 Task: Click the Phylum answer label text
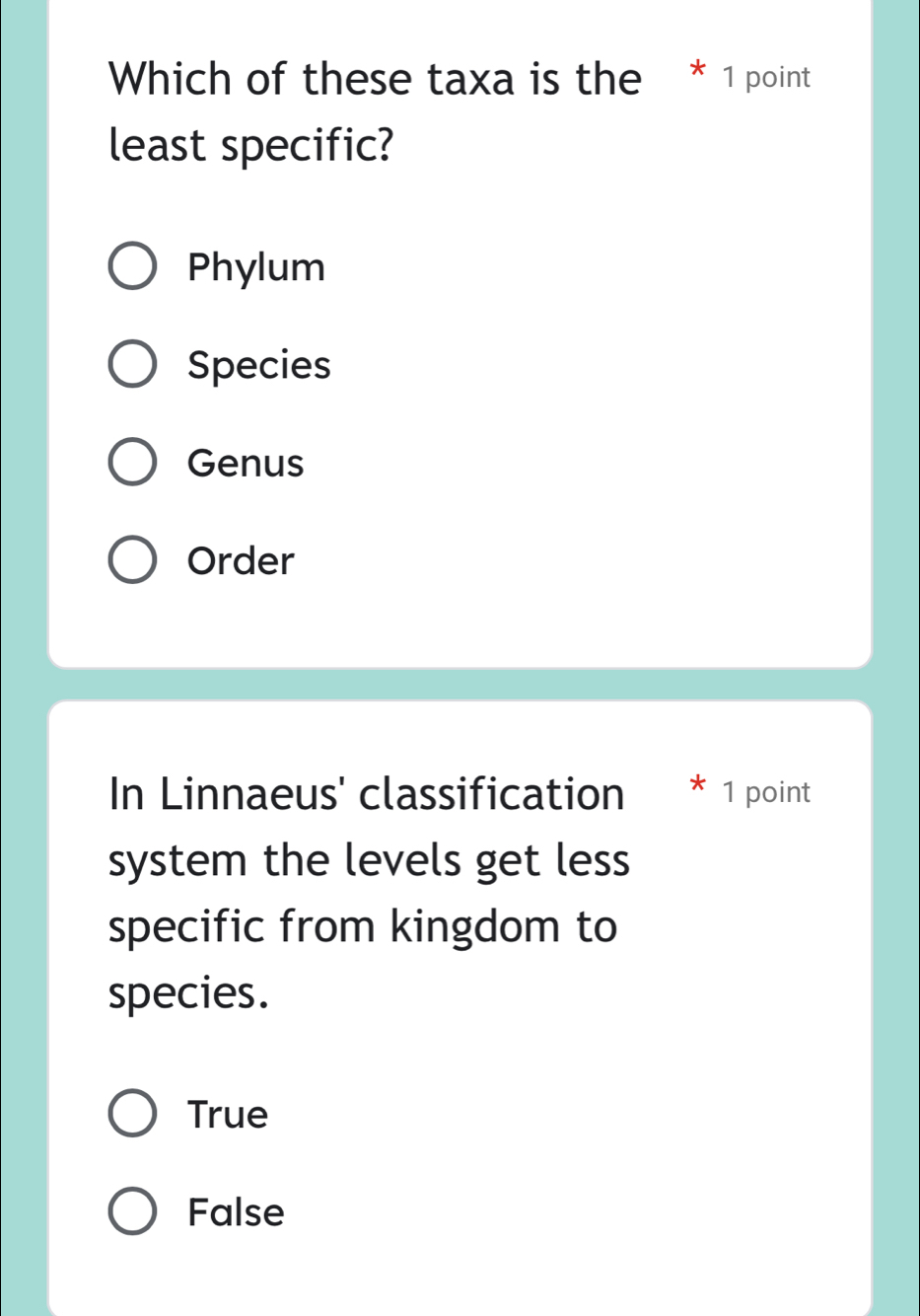click(256, 267)
